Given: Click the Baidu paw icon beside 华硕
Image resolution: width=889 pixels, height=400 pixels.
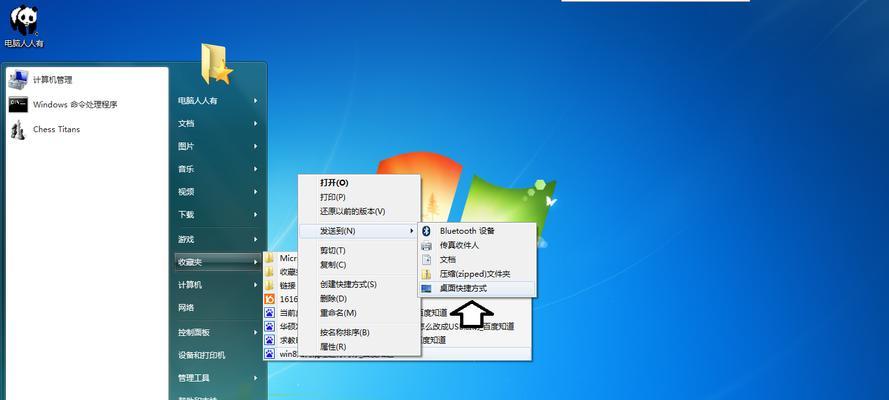Looking at the screenshot, I should point(270,326).
